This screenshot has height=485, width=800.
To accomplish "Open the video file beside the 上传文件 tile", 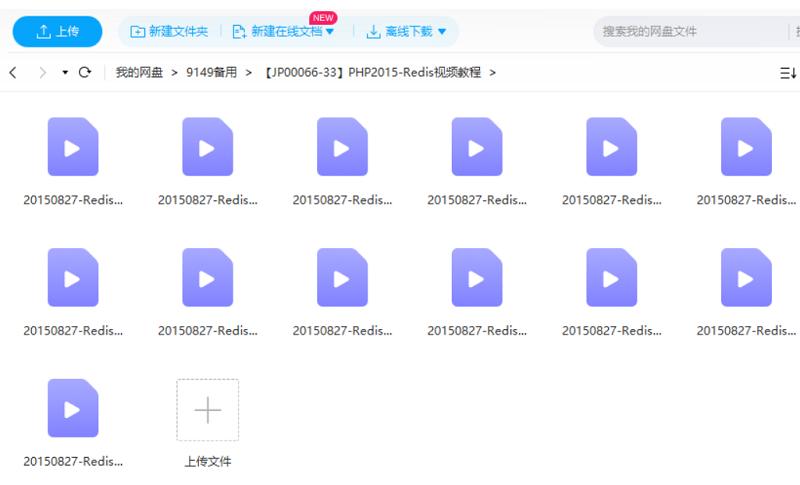I will (73, 408).
